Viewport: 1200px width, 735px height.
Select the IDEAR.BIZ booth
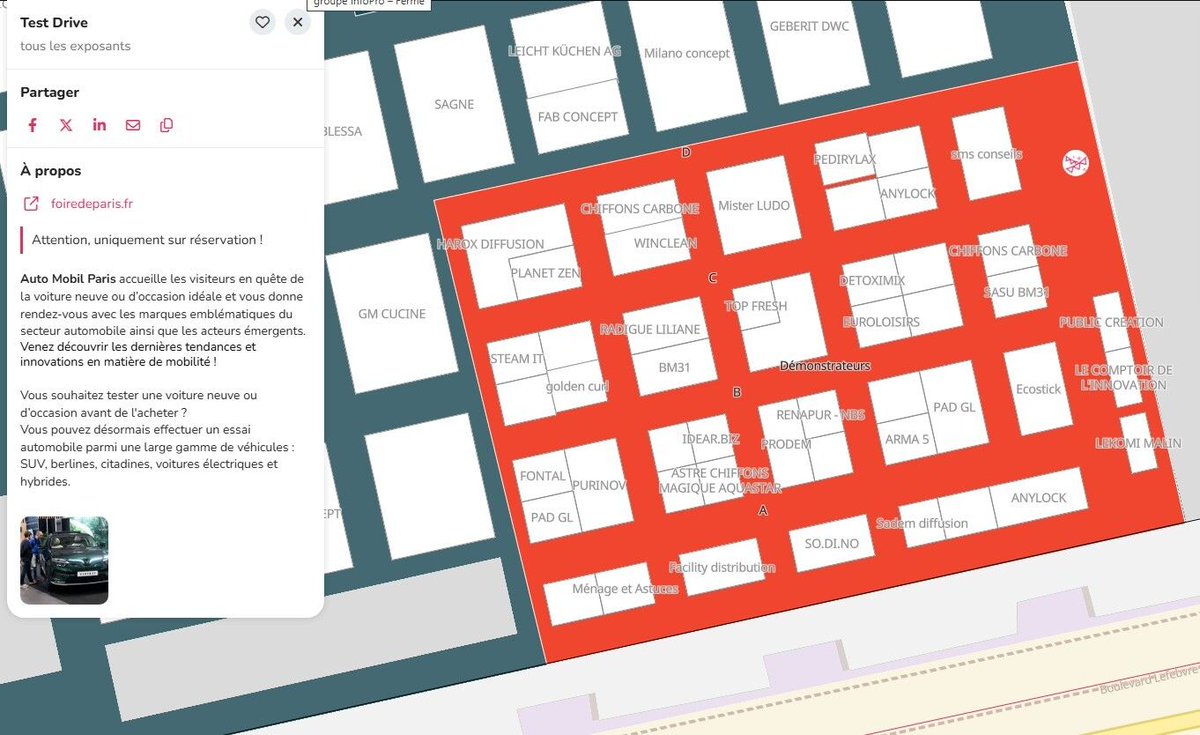pyautogui.click(x=711, y=439)
